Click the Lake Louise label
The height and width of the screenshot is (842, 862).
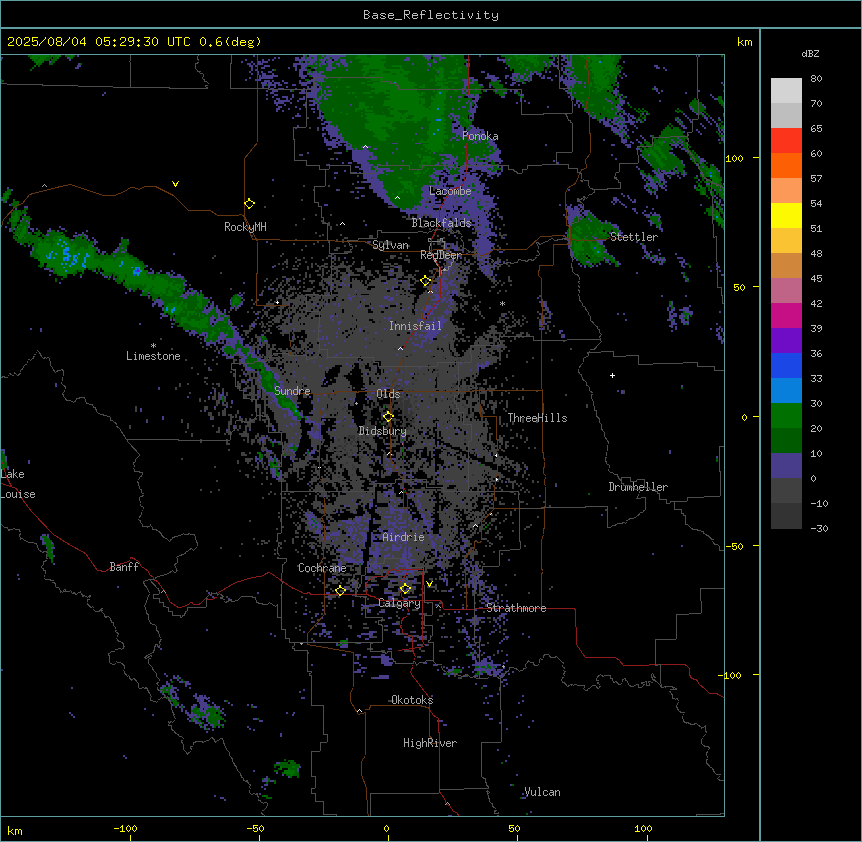18,484
